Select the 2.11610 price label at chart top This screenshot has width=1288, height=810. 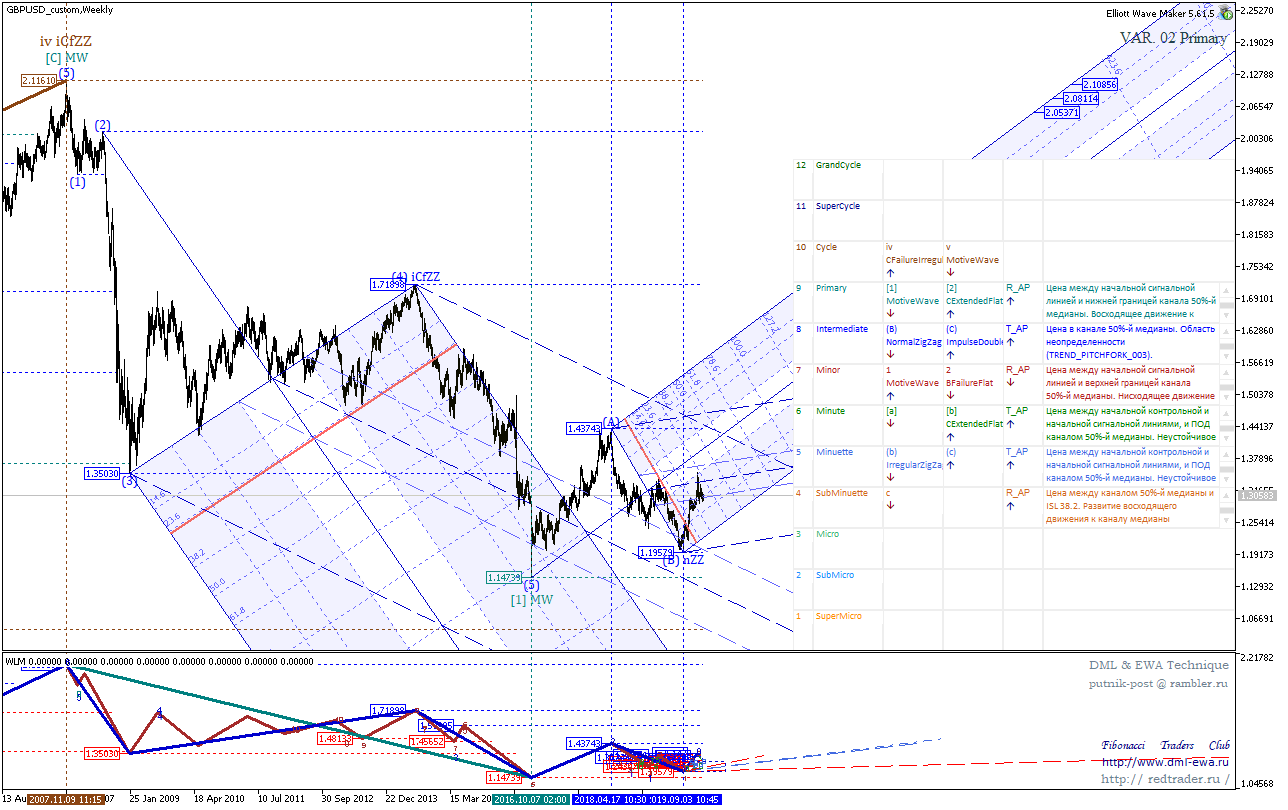click(x=37, y=79)
